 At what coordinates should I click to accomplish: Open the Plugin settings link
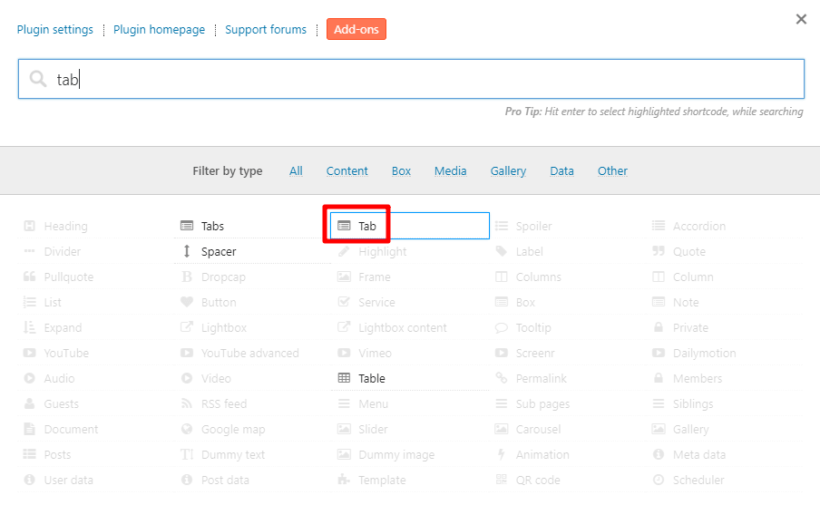pyautogui.click(x=55, y=30)
